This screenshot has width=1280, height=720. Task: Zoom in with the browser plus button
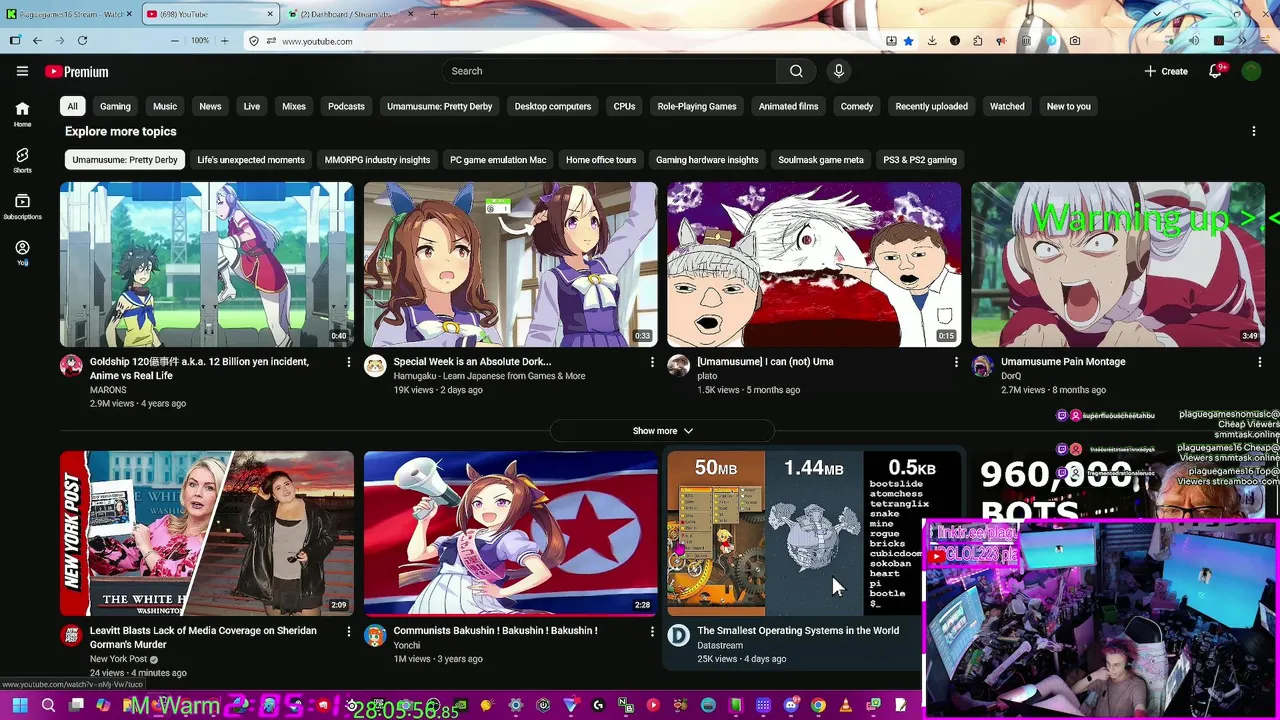click(x=224, y=41)
